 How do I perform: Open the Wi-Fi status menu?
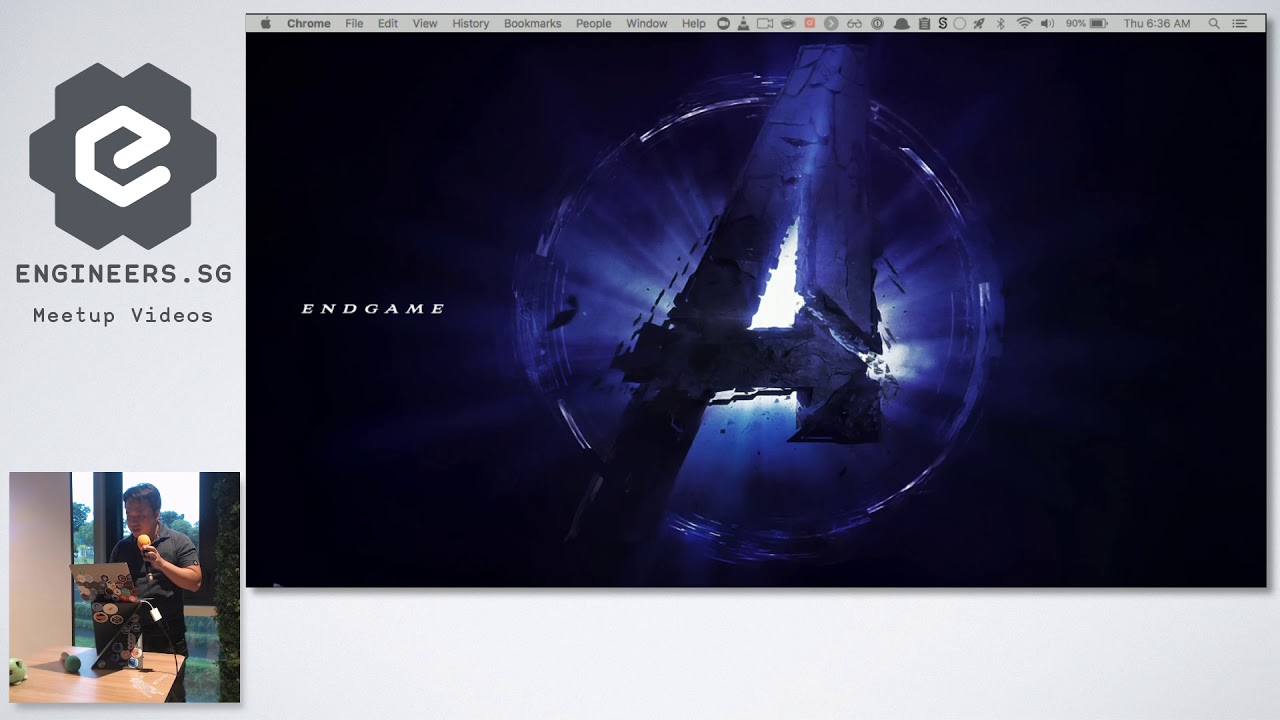point(1024,23)
